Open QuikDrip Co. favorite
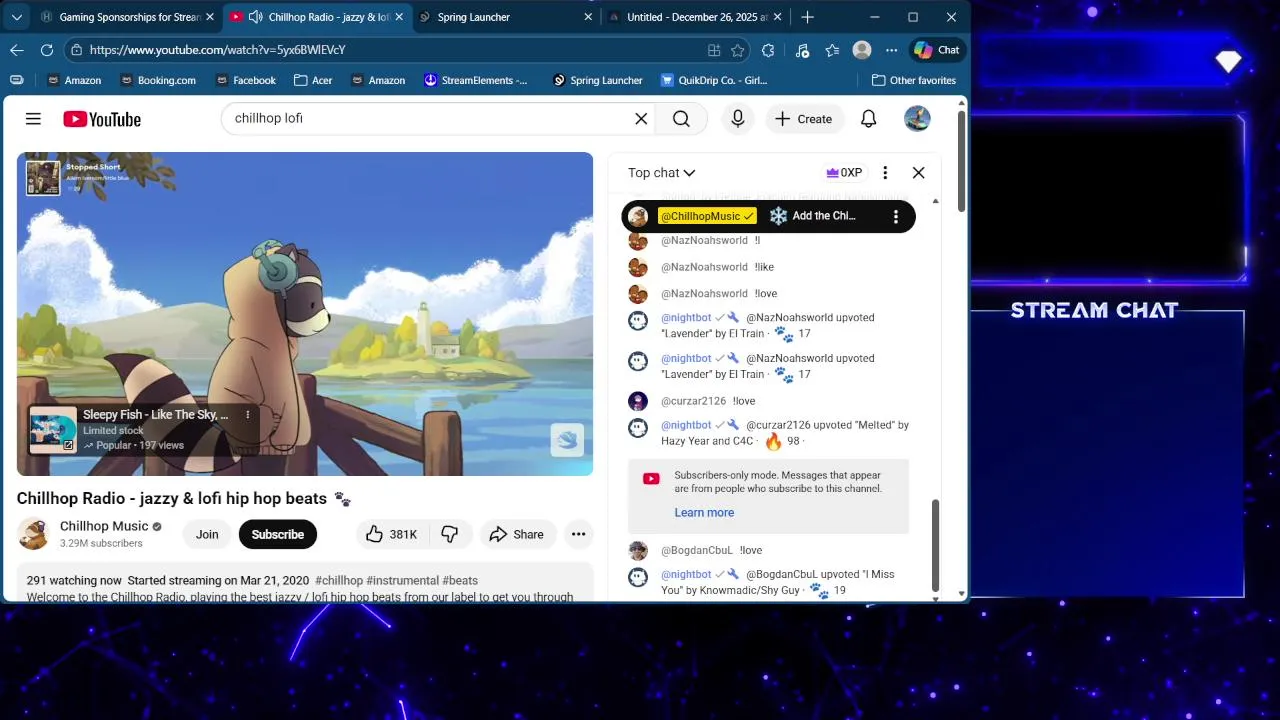The image size is (1280, 720). [714, 80]
